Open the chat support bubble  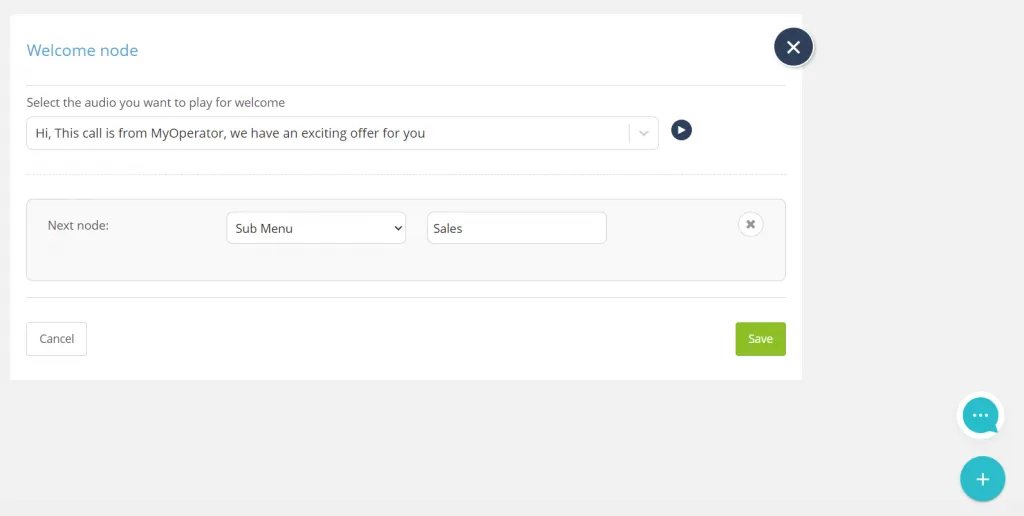(980, 415)
